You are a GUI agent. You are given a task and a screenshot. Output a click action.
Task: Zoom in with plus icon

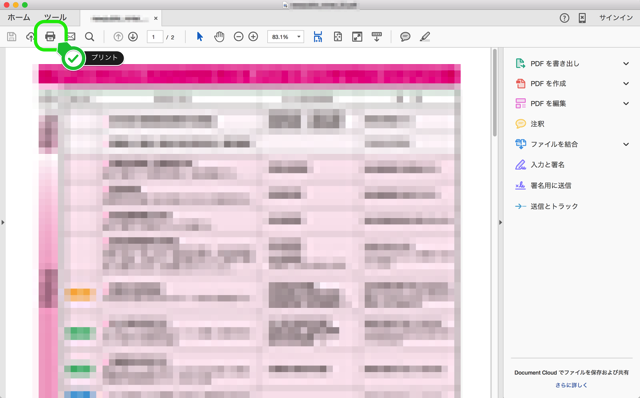click(253, 37)
